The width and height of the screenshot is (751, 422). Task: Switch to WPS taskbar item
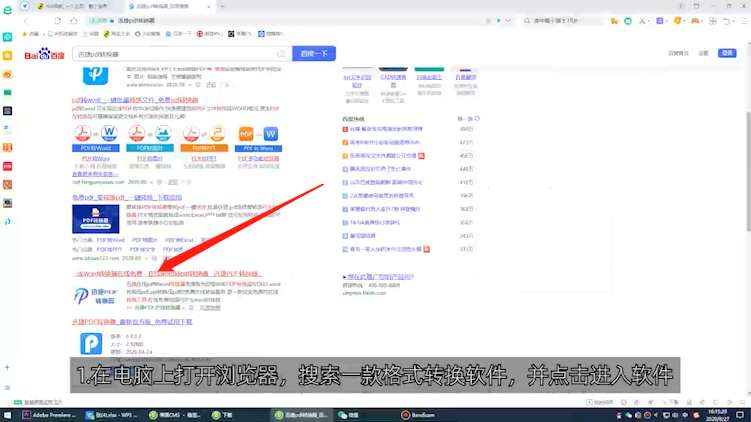pos(112,415)
